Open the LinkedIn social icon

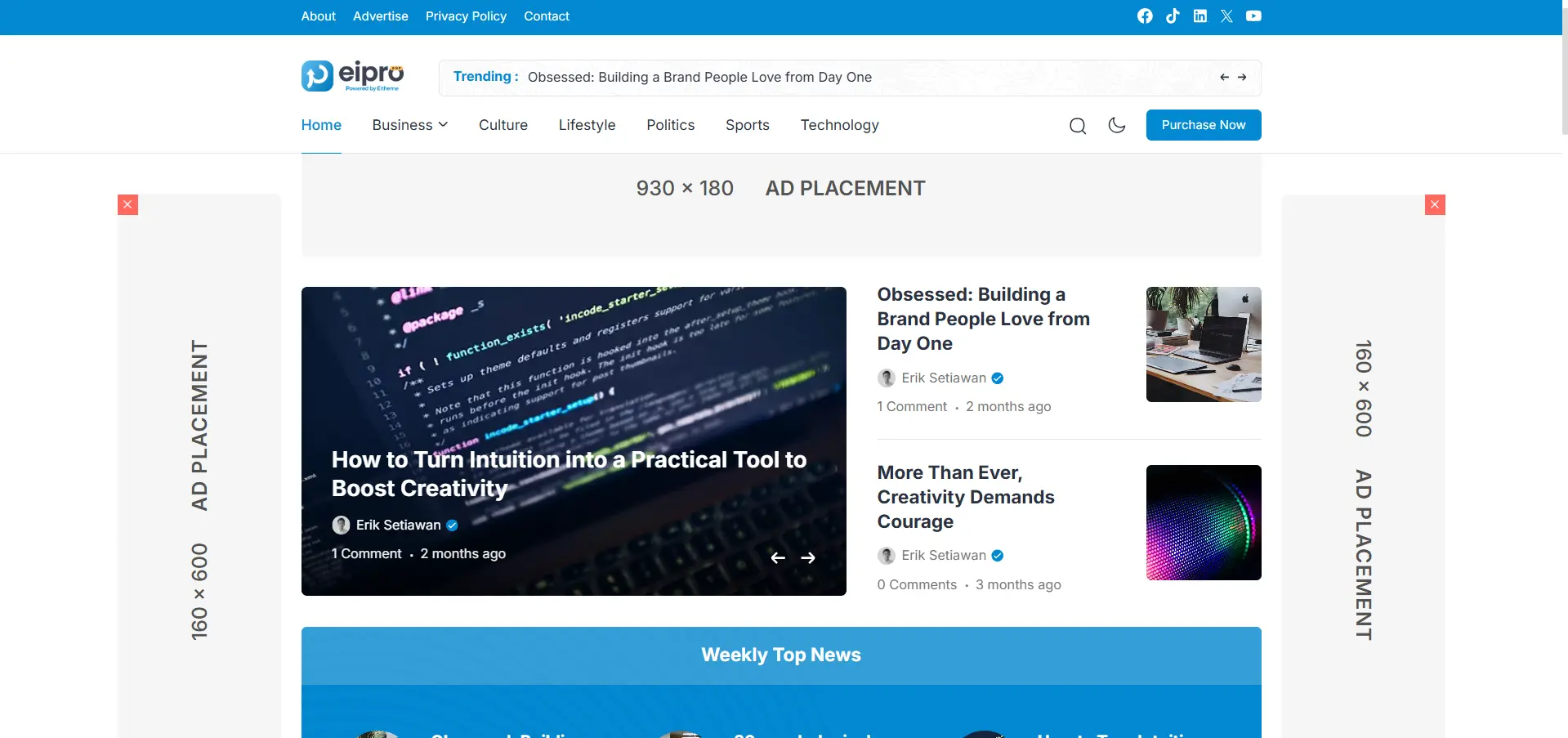pos(1199,16)
